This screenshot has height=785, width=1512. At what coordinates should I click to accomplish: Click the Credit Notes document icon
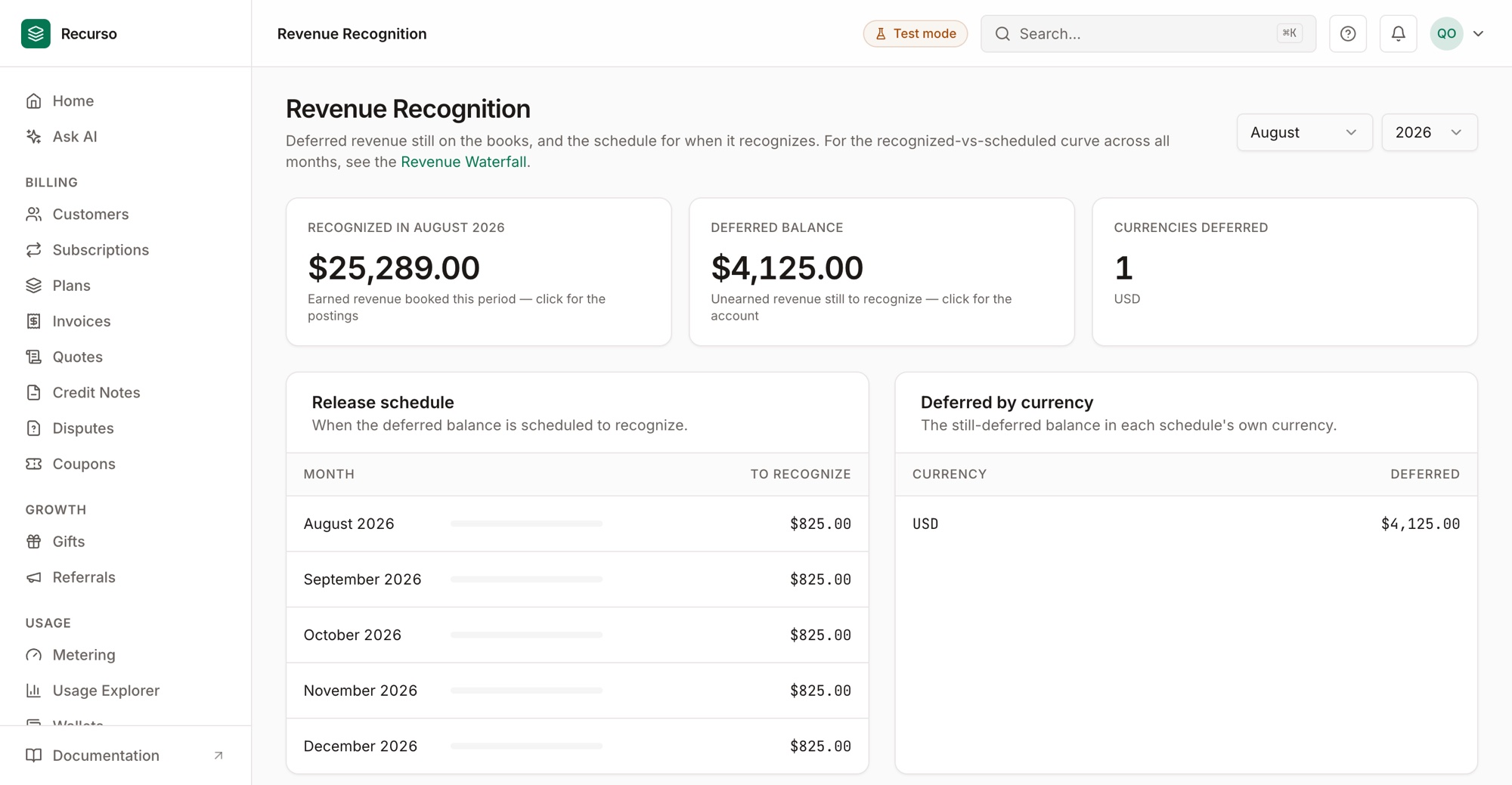pos(33,392)
